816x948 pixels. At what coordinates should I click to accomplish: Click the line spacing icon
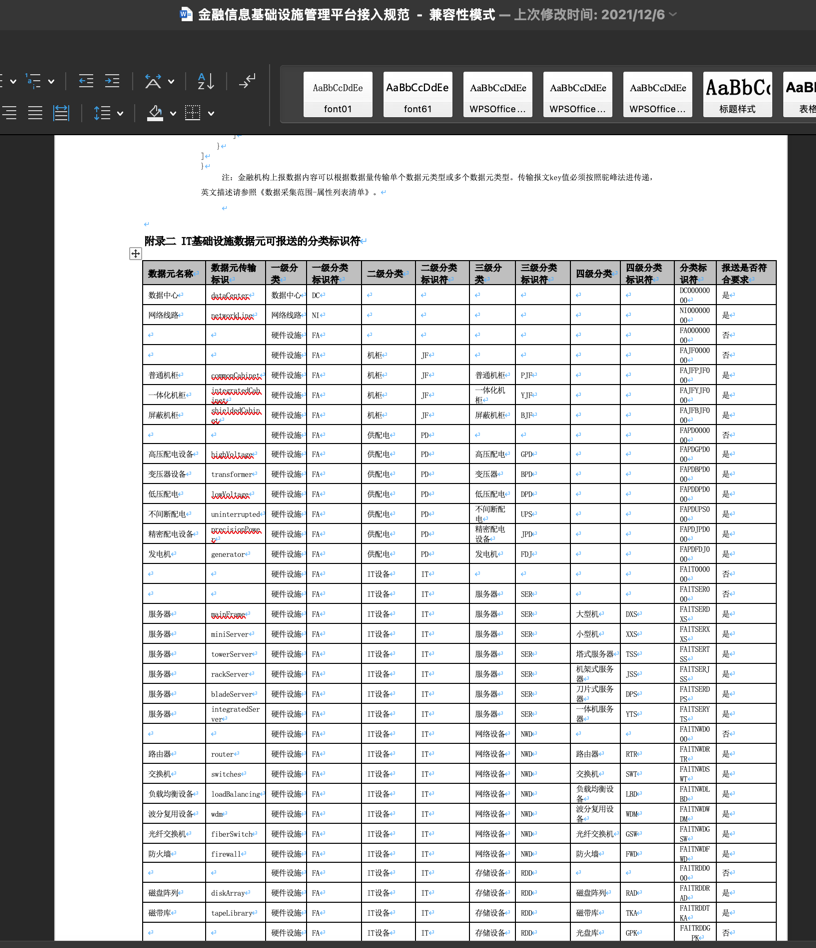click(102, 112)
